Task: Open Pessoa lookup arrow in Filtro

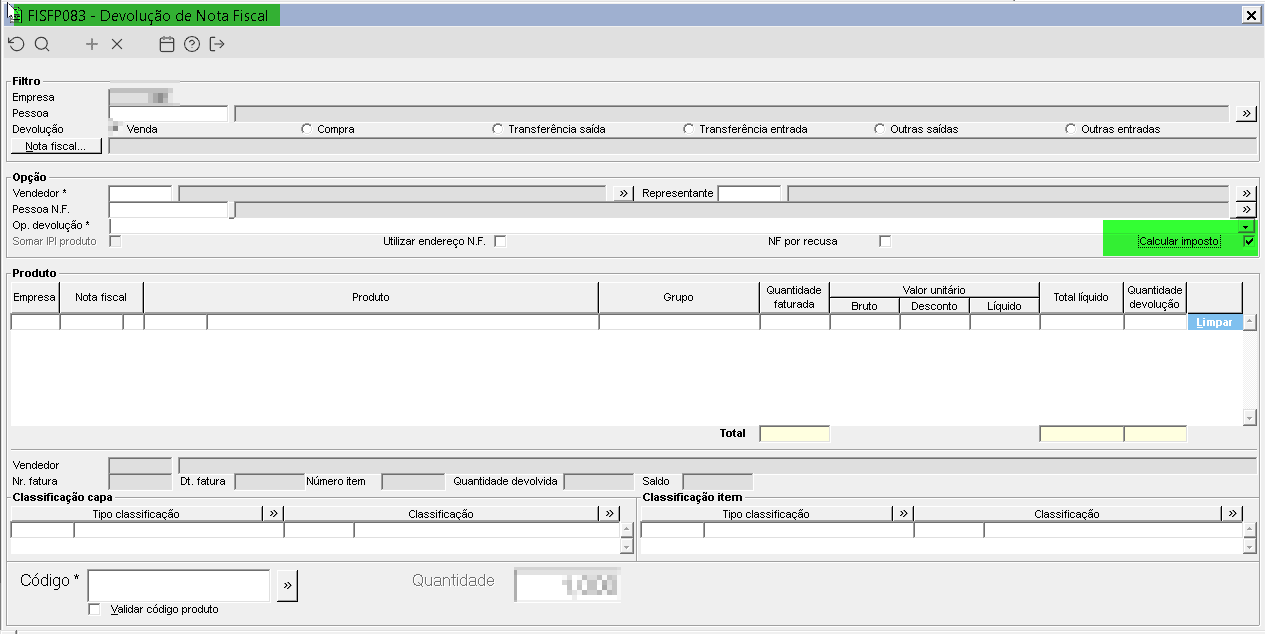Action: 1246,113
